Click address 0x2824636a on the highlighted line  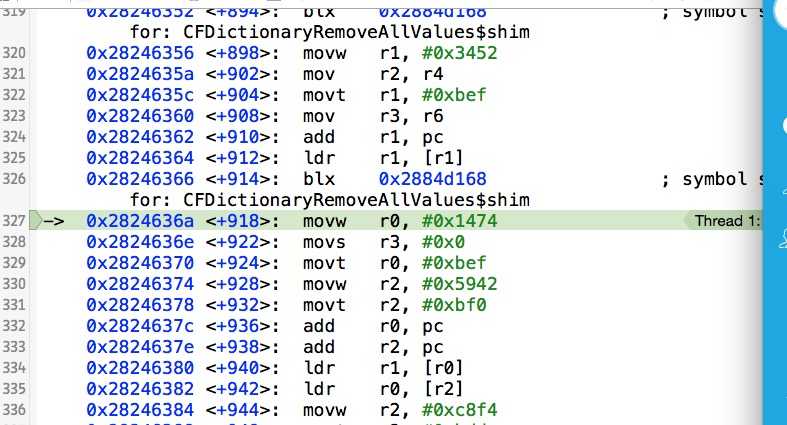tap(144, 221)
